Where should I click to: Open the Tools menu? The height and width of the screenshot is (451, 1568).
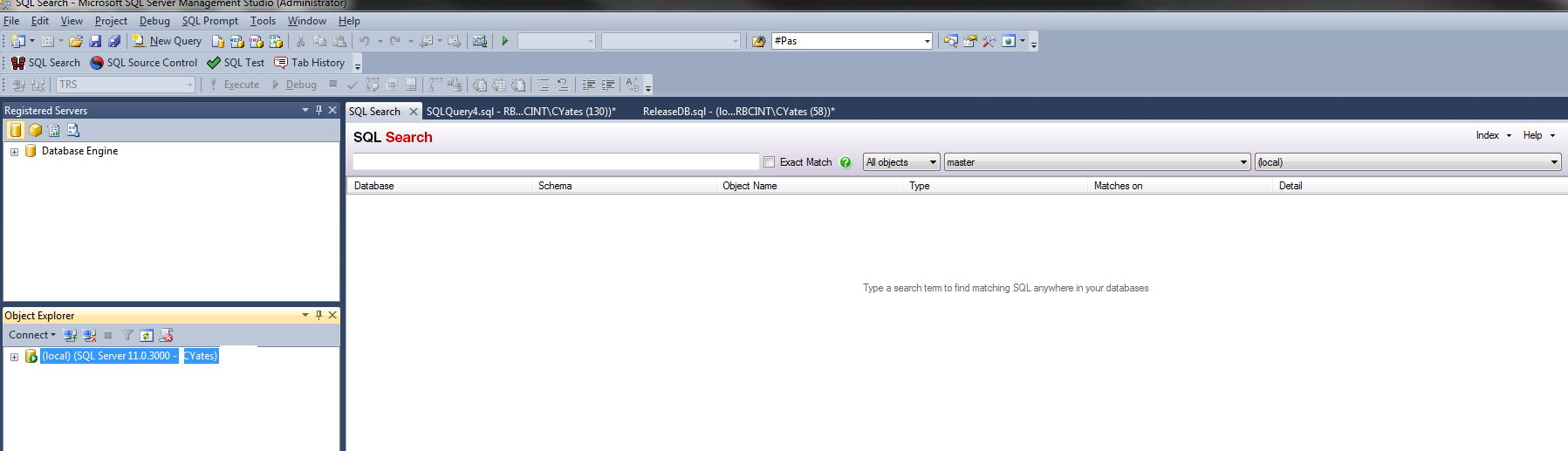pyautogui.click(x=263, y=21)
